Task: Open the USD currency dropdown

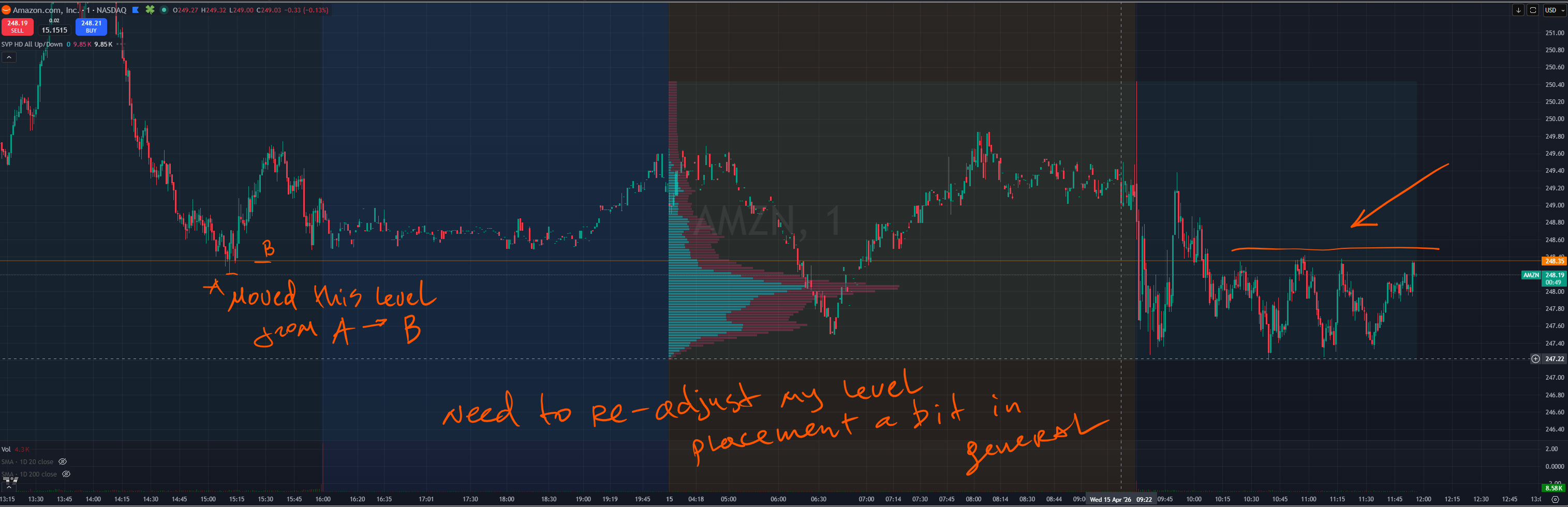Action: click(1554, 10)
